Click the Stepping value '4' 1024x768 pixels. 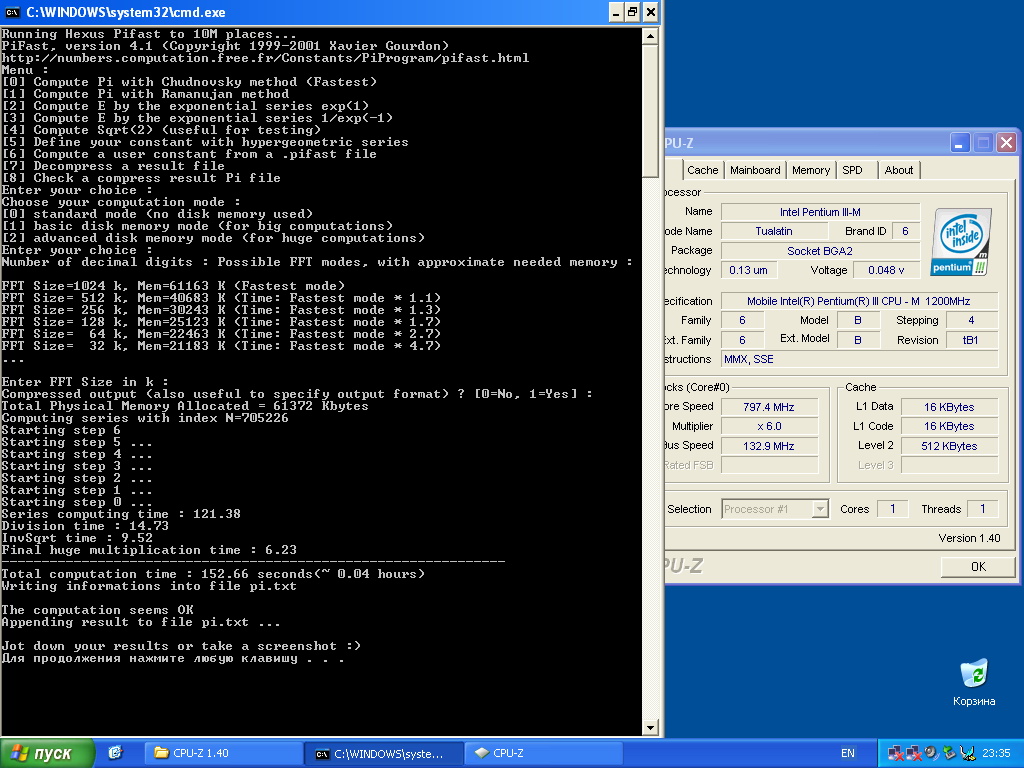tap(971, 320)
